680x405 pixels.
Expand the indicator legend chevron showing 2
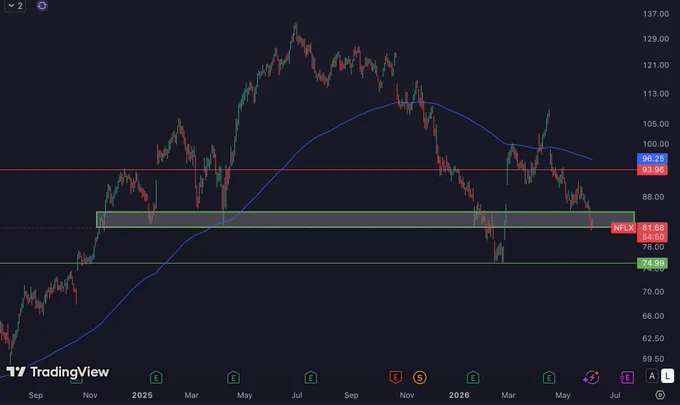point(15,6)
